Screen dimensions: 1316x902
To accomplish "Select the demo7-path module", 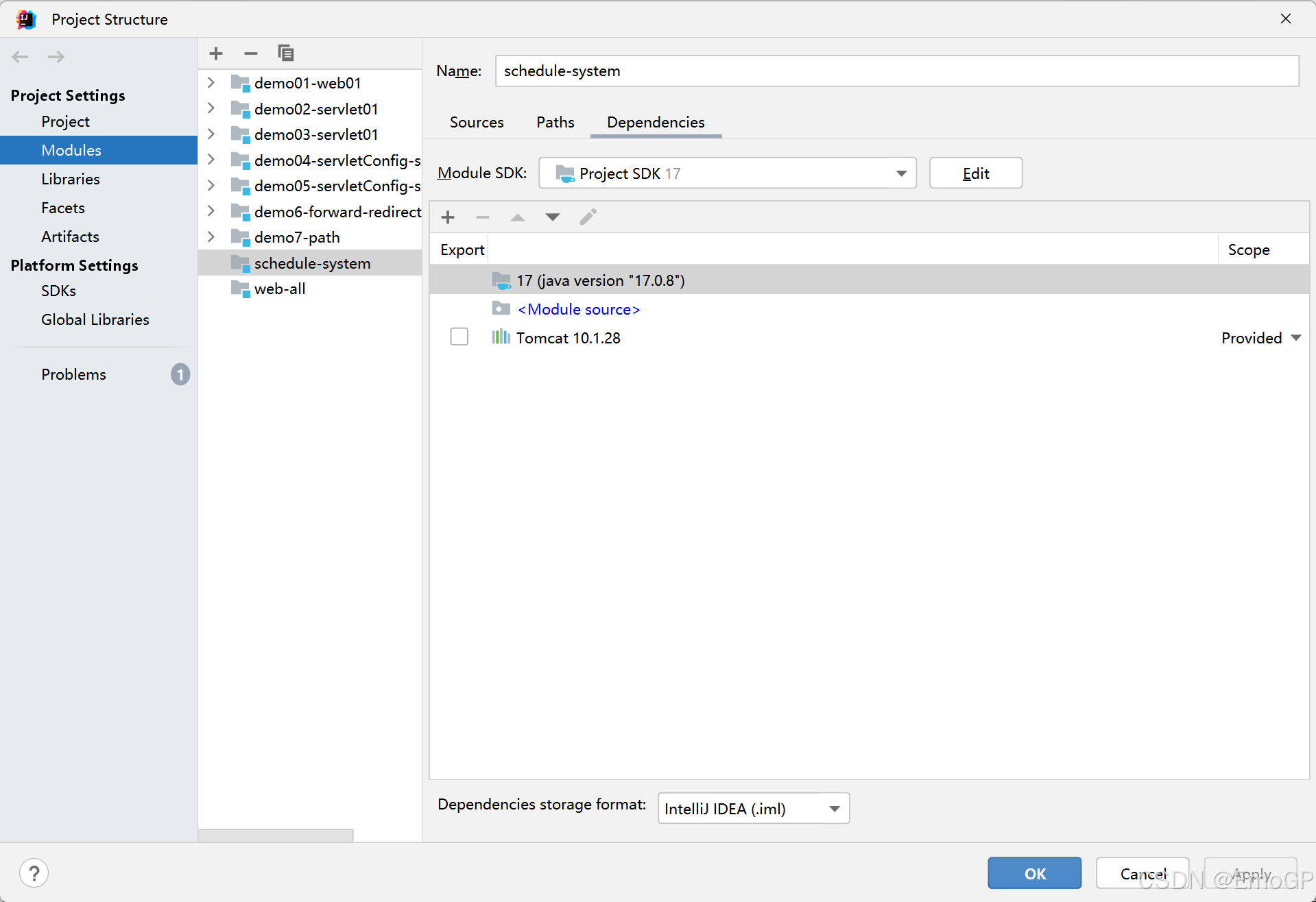I will (x=297, y=237).
